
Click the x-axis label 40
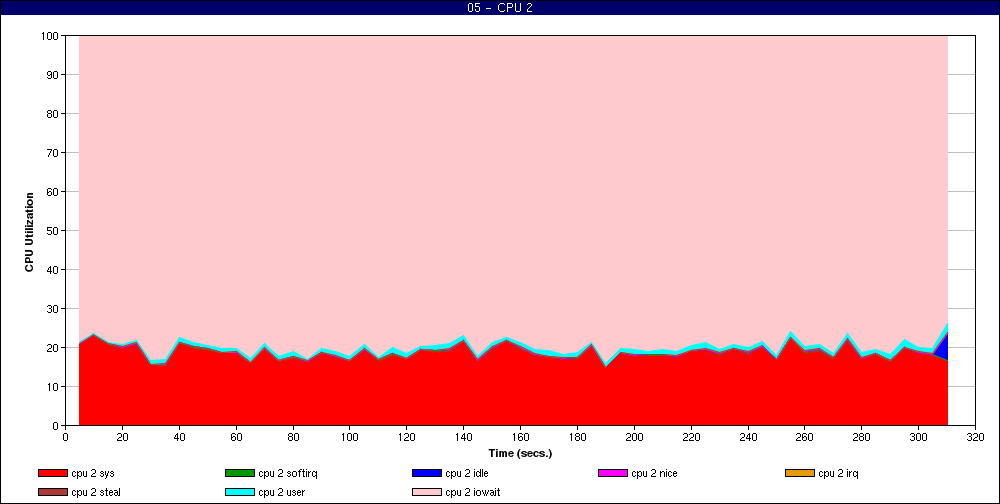coord(179,437)
